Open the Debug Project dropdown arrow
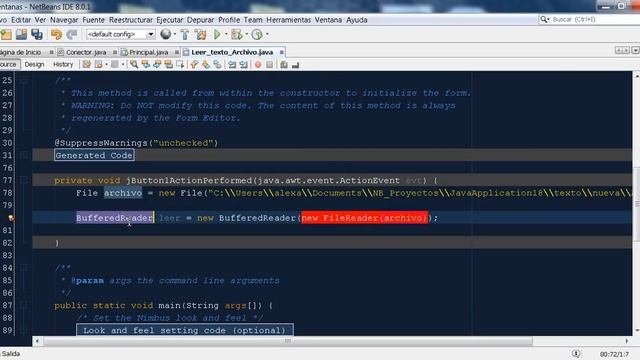Image resolution: width=640 pixels, height=360 pixels. pyautogui.click(x=247, y=34)
